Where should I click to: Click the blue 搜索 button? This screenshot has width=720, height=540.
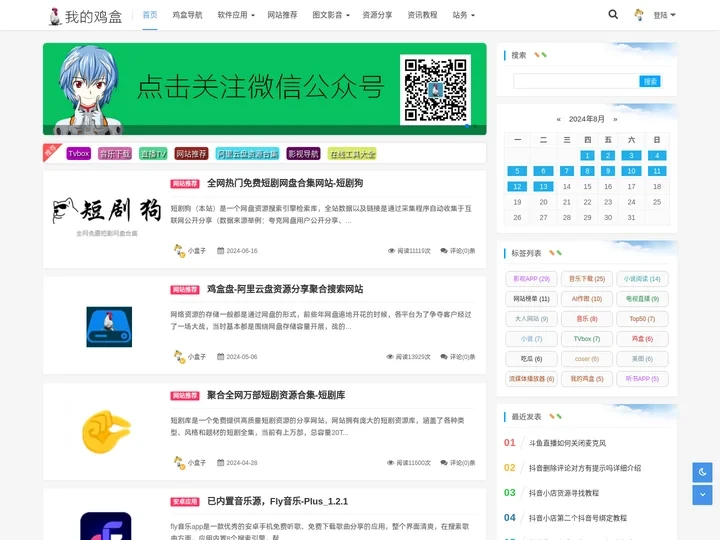650,81
